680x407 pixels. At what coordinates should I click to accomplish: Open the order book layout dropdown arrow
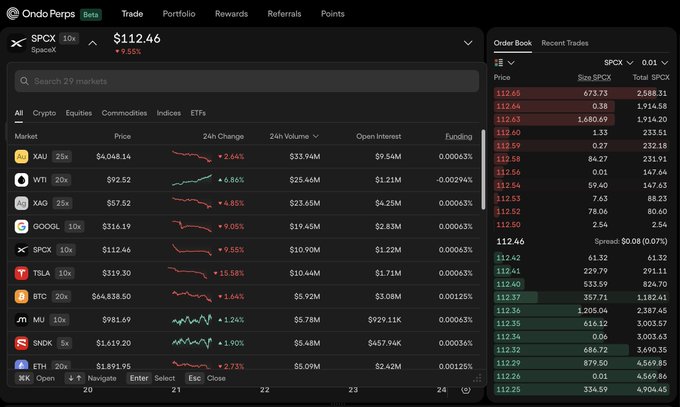[511, 63]
